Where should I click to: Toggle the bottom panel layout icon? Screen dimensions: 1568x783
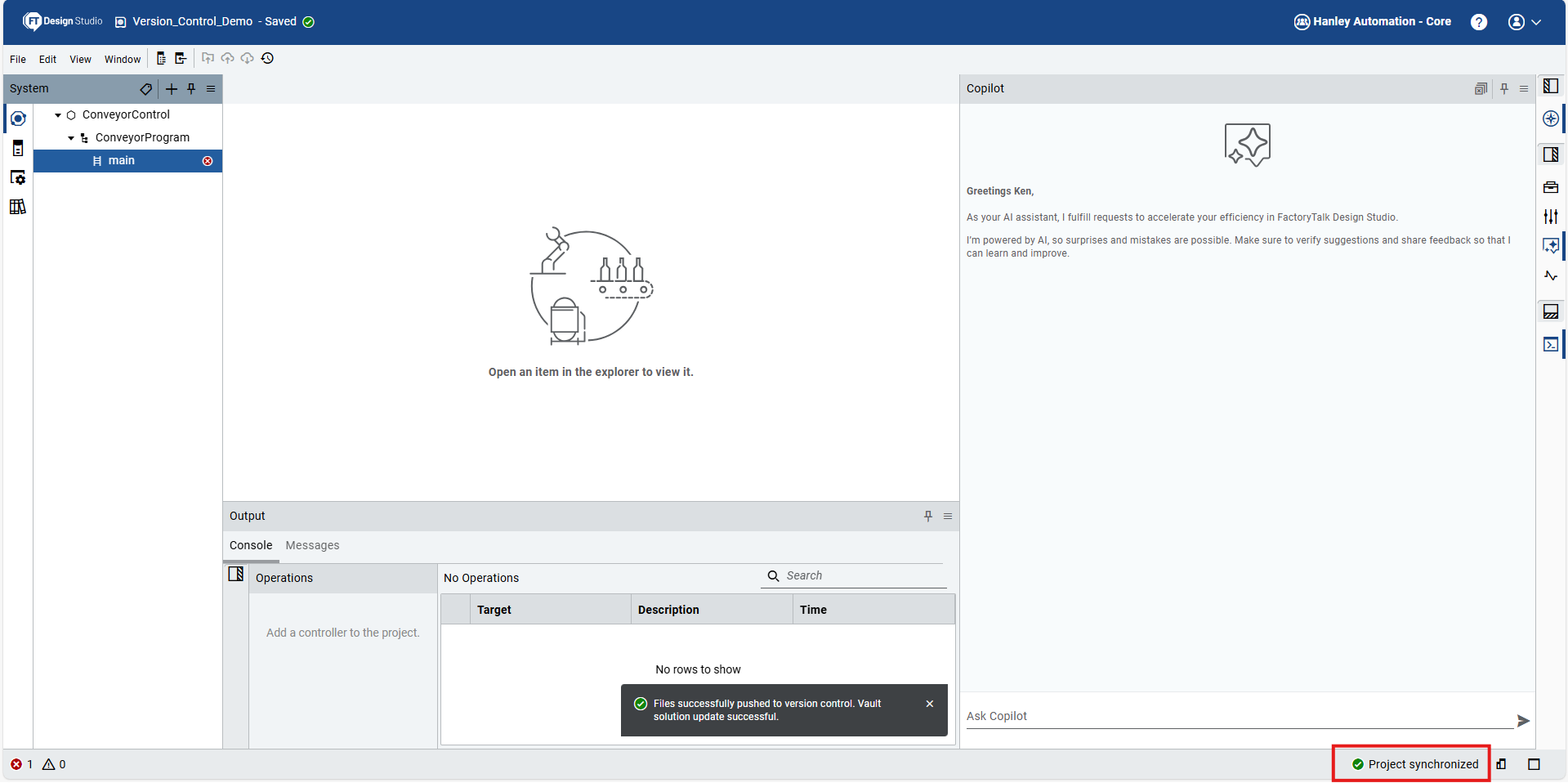(x=1551, y=311)
